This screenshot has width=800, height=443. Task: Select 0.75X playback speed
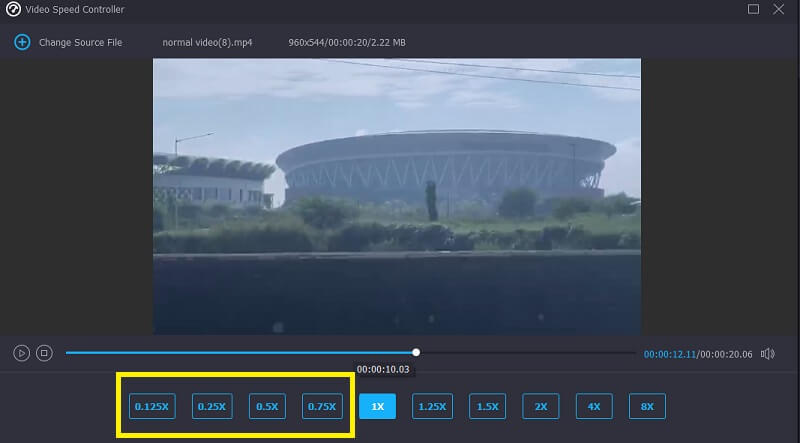(x=322, y=406)
